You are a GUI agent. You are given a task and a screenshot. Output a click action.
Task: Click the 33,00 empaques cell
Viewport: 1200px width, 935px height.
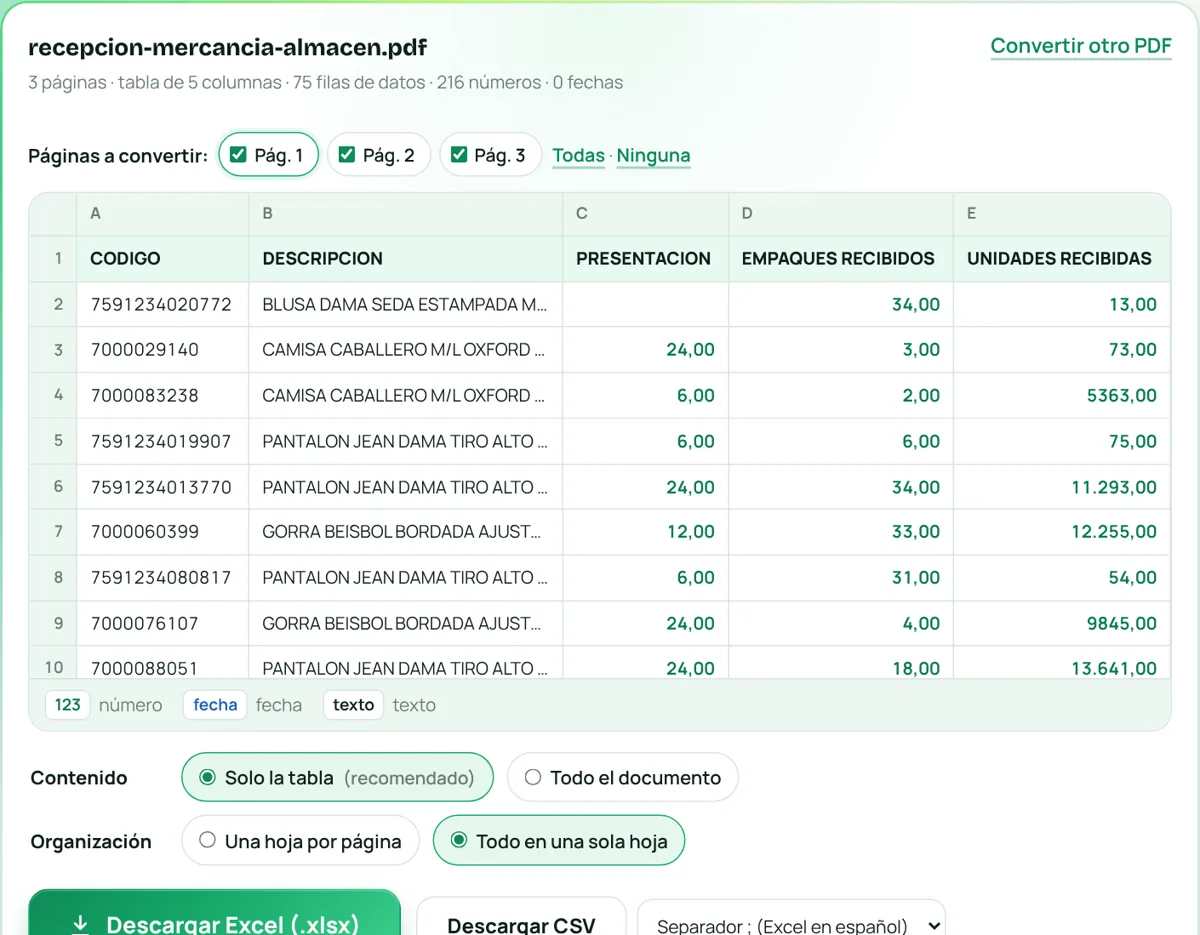(841, 532)
